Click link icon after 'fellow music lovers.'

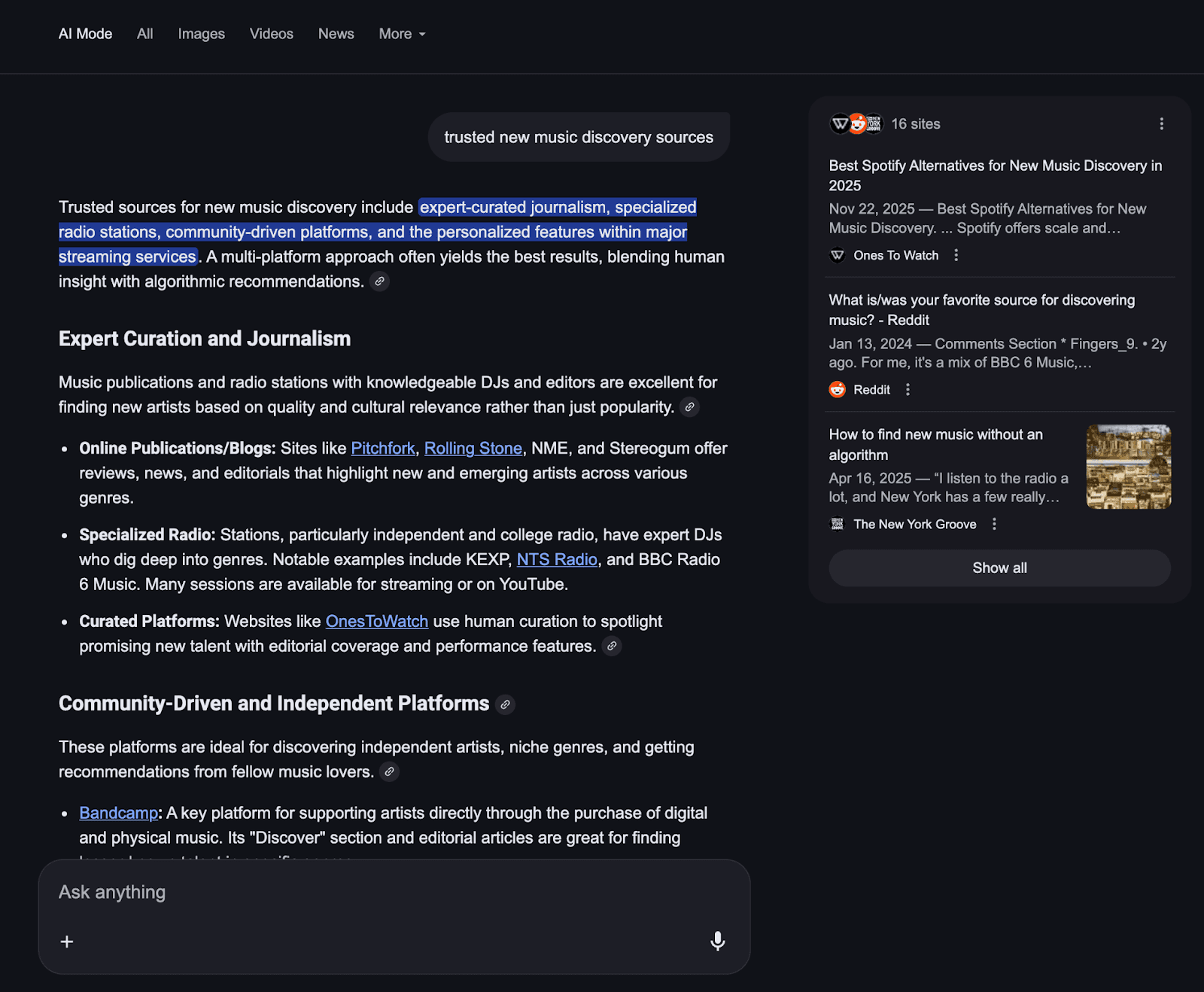click(389, 772)
